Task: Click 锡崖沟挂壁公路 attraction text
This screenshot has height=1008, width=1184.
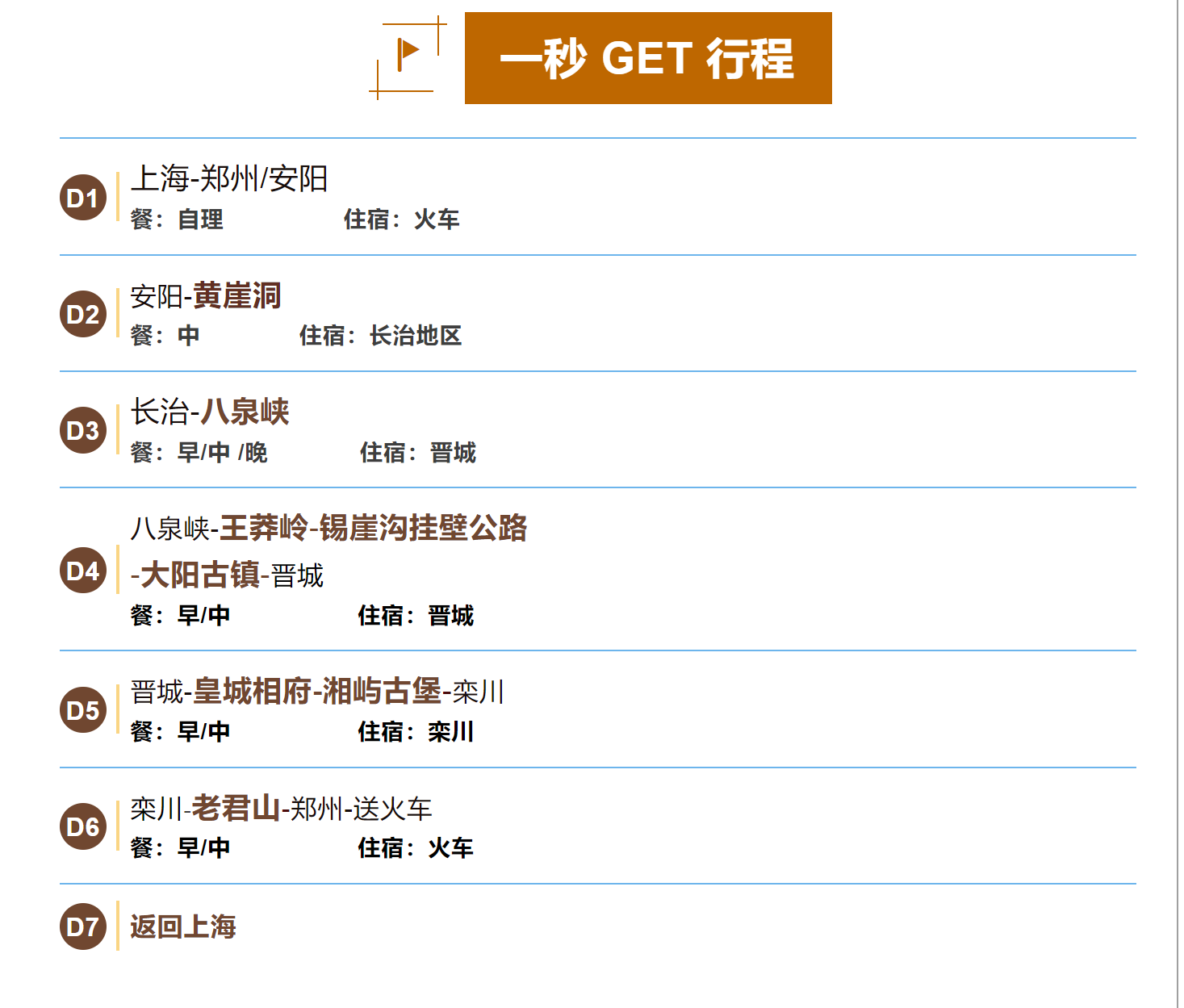Action: click(x=424, y=529)
